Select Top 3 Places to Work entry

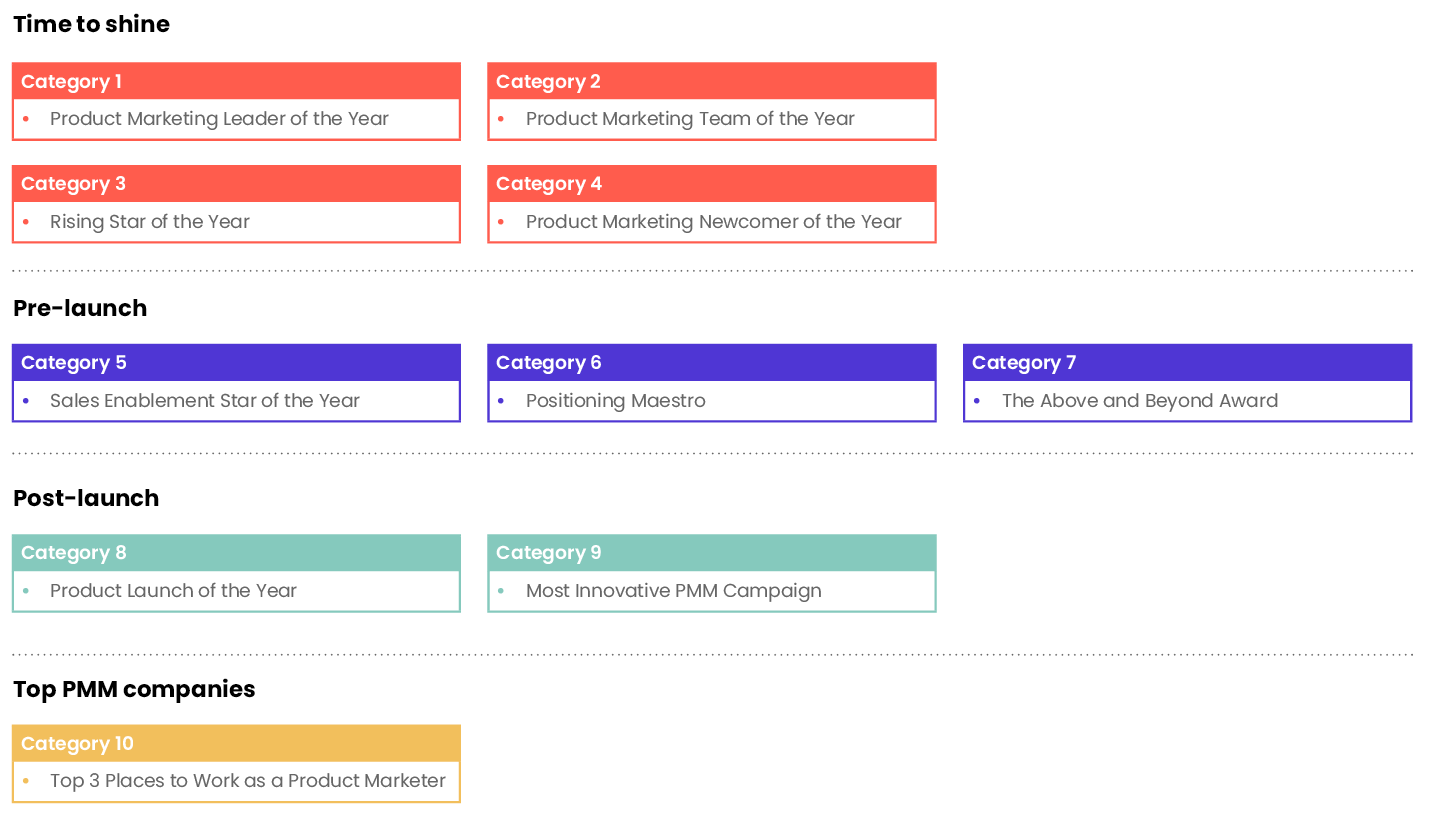[x=248, y=781]
